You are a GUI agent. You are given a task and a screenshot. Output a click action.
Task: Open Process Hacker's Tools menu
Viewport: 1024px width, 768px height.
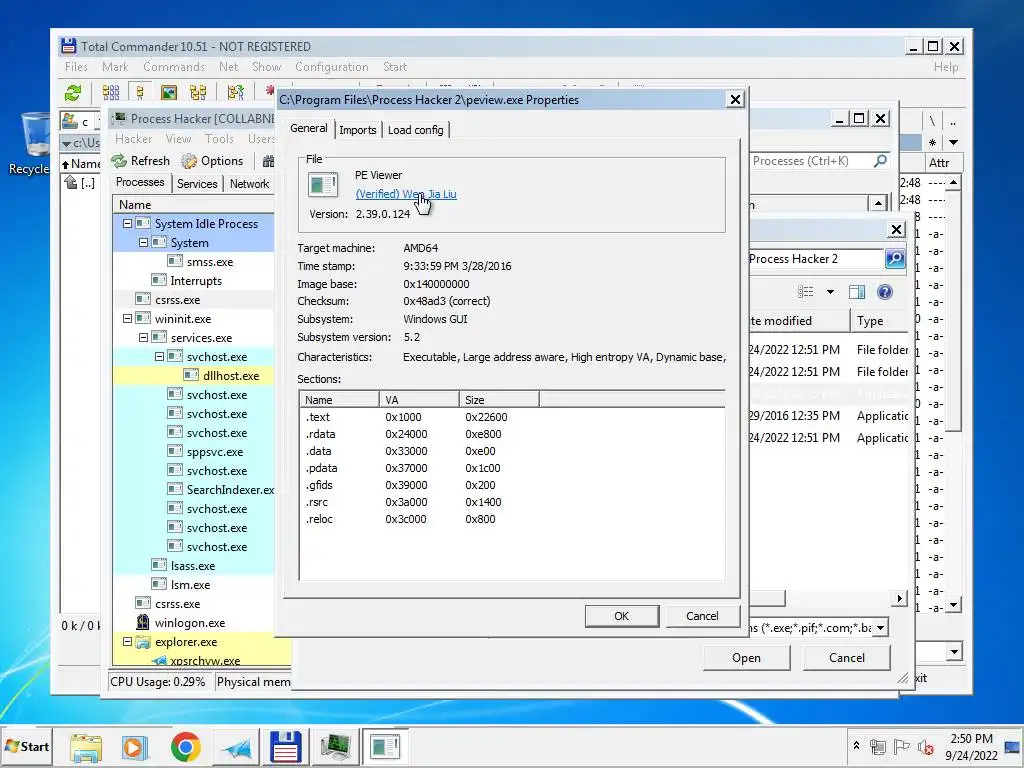coord(219,139)
